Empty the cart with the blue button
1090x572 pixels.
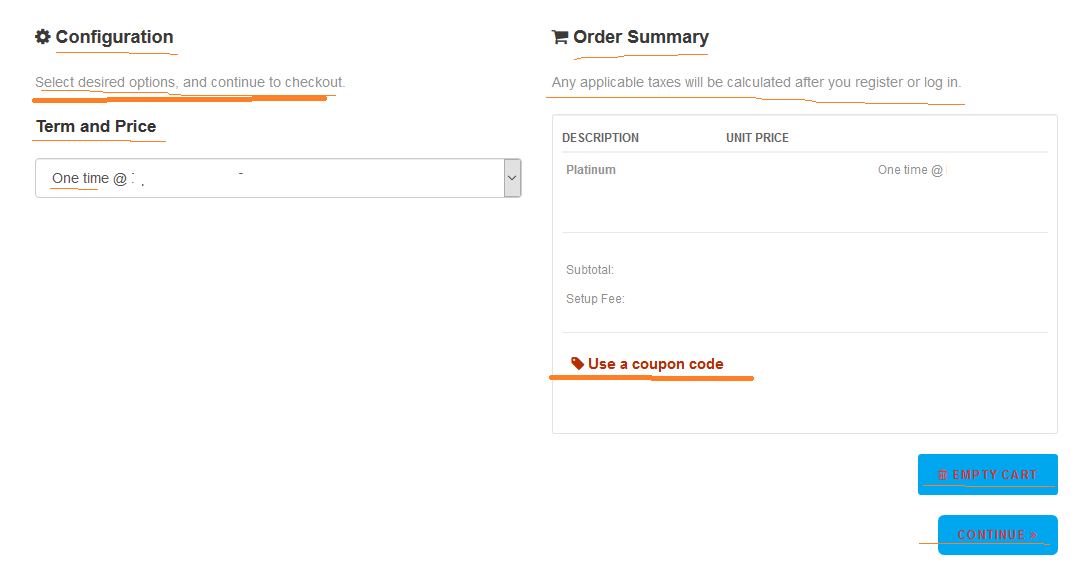click(x=988, y=475)
